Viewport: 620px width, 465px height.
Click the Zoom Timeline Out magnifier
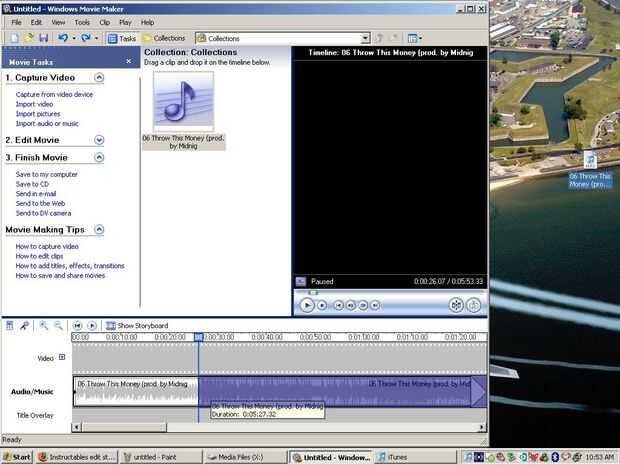(x=58, y=325)
